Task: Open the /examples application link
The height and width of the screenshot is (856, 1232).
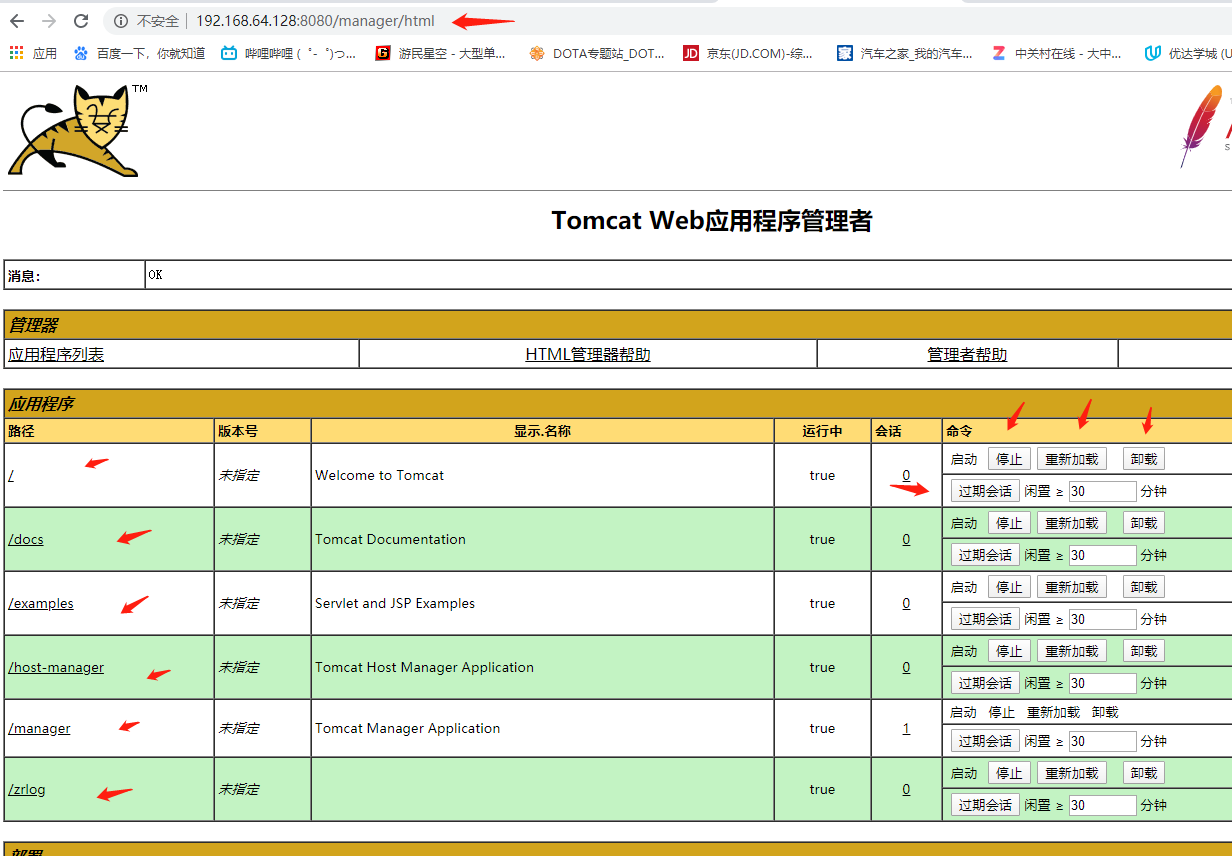Action: [x=41, y=603]
